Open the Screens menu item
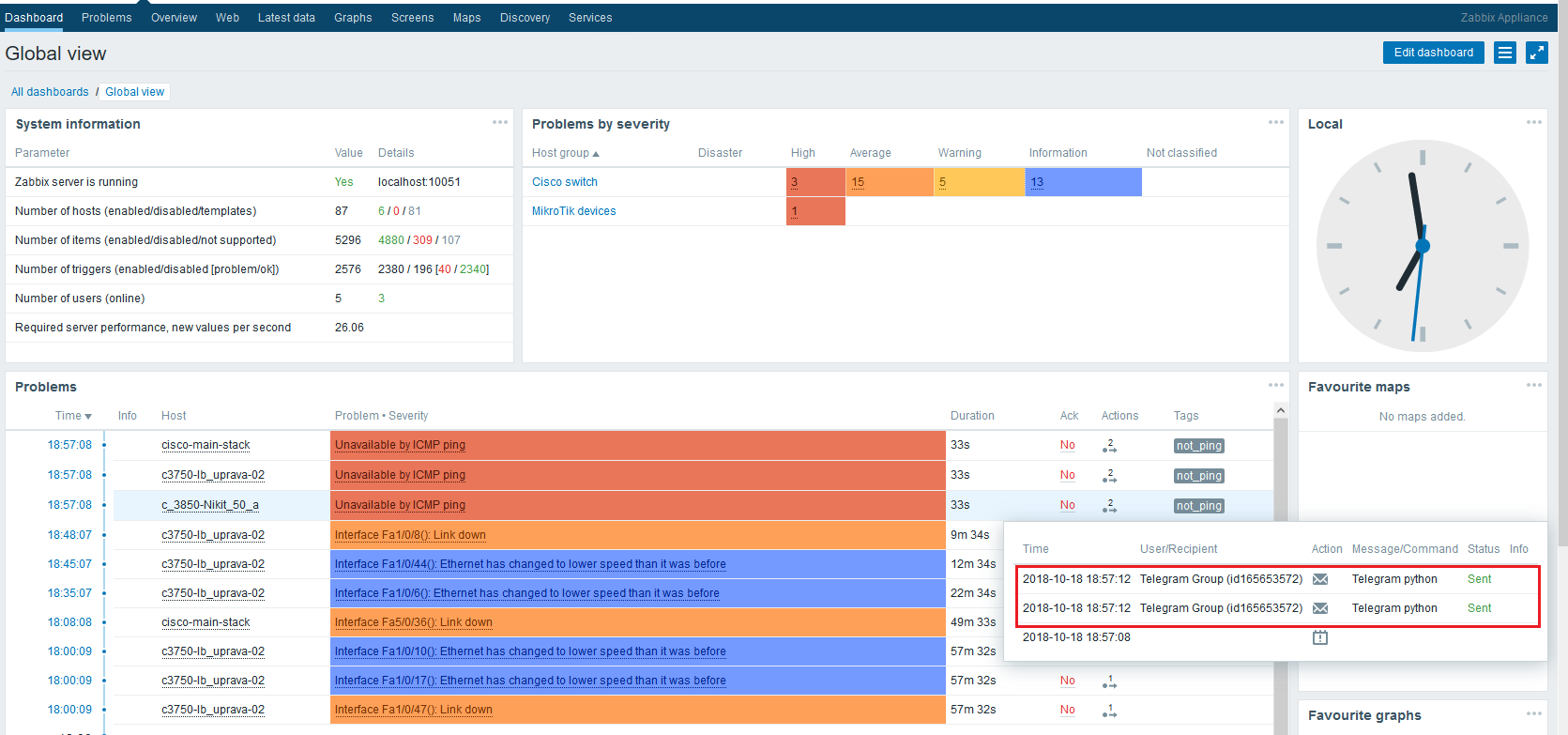The image size is (1568, 735). [412, 18]
